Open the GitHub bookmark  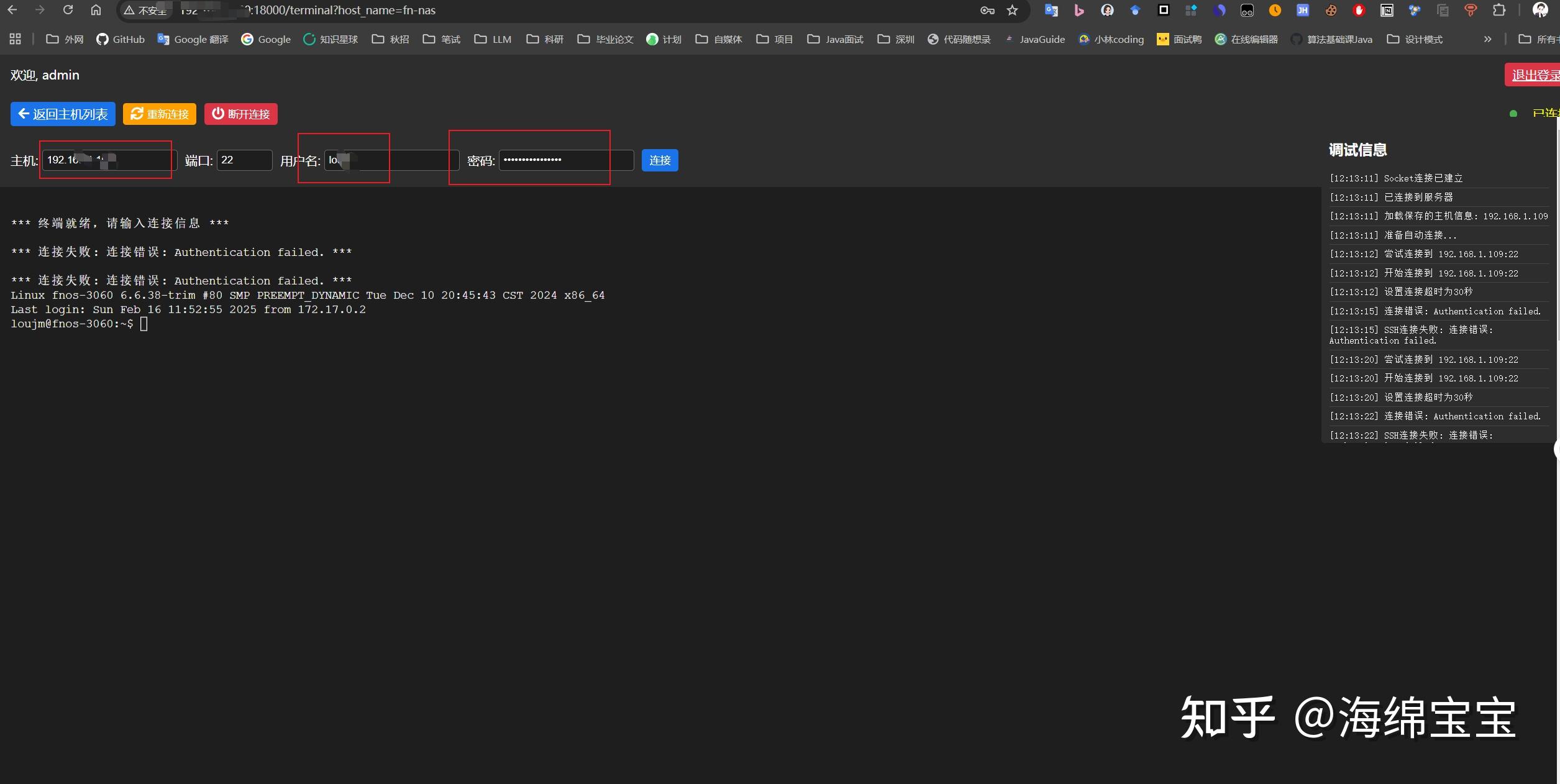click(121, 39)
